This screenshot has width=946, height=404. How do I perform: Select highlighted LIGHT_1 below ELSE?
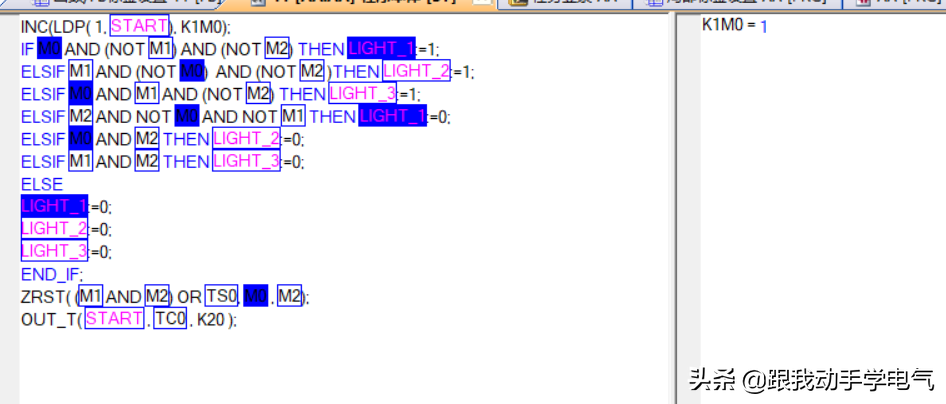pos(54,206)
